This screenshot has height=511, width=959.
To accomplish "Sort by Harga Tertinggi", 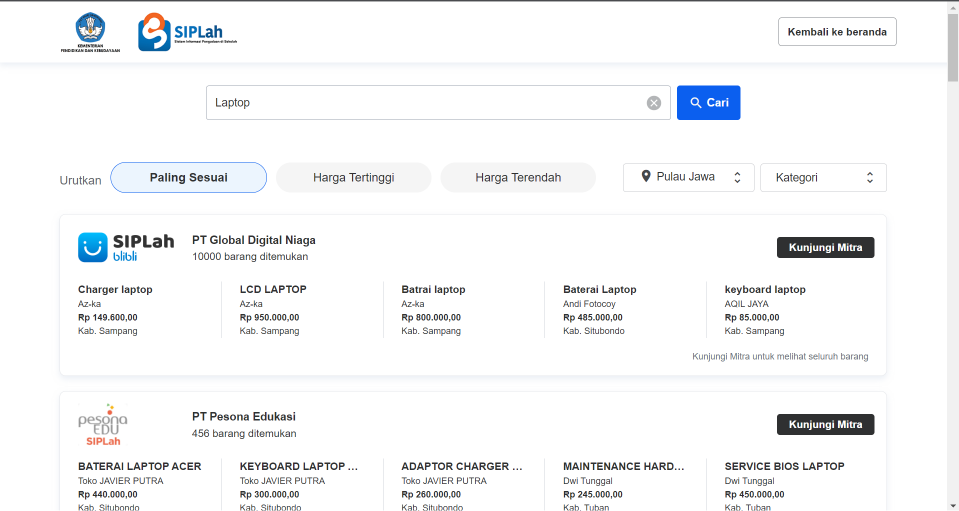I will click(x=354, y=177).
